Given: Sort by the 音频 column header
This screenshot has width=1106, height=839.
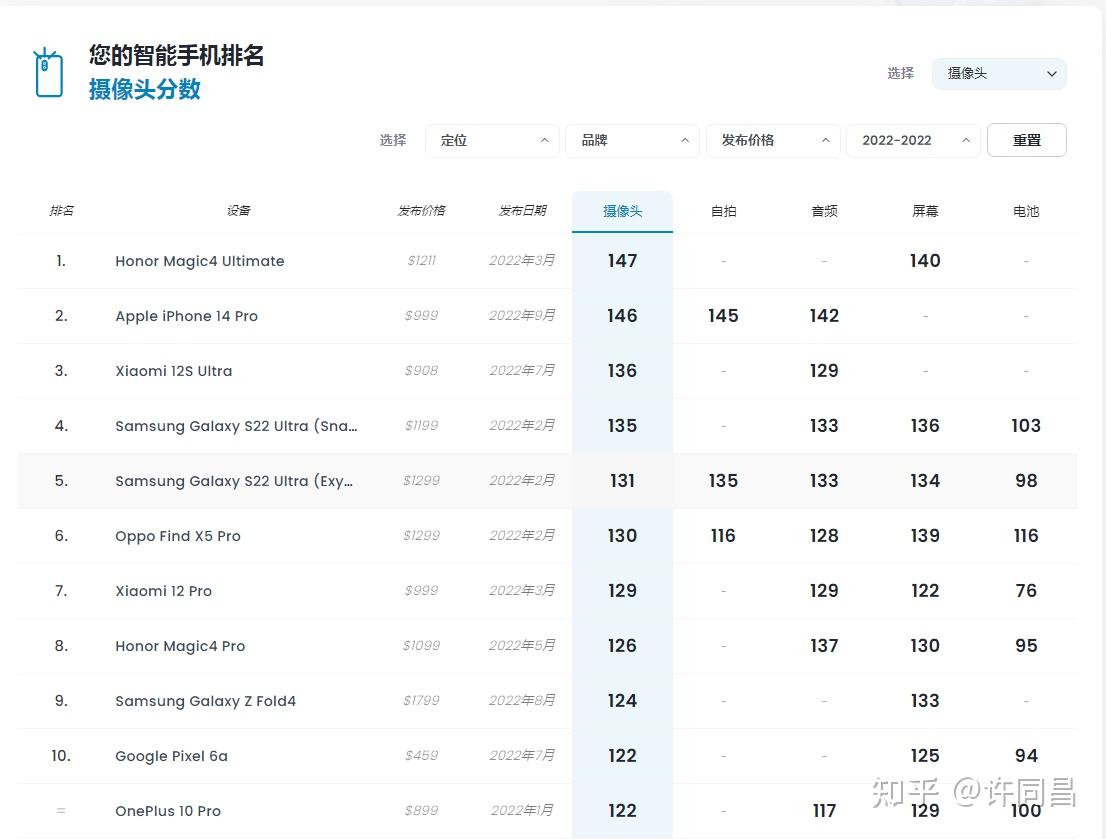Looking at the screenshot, I should point(823,211).
